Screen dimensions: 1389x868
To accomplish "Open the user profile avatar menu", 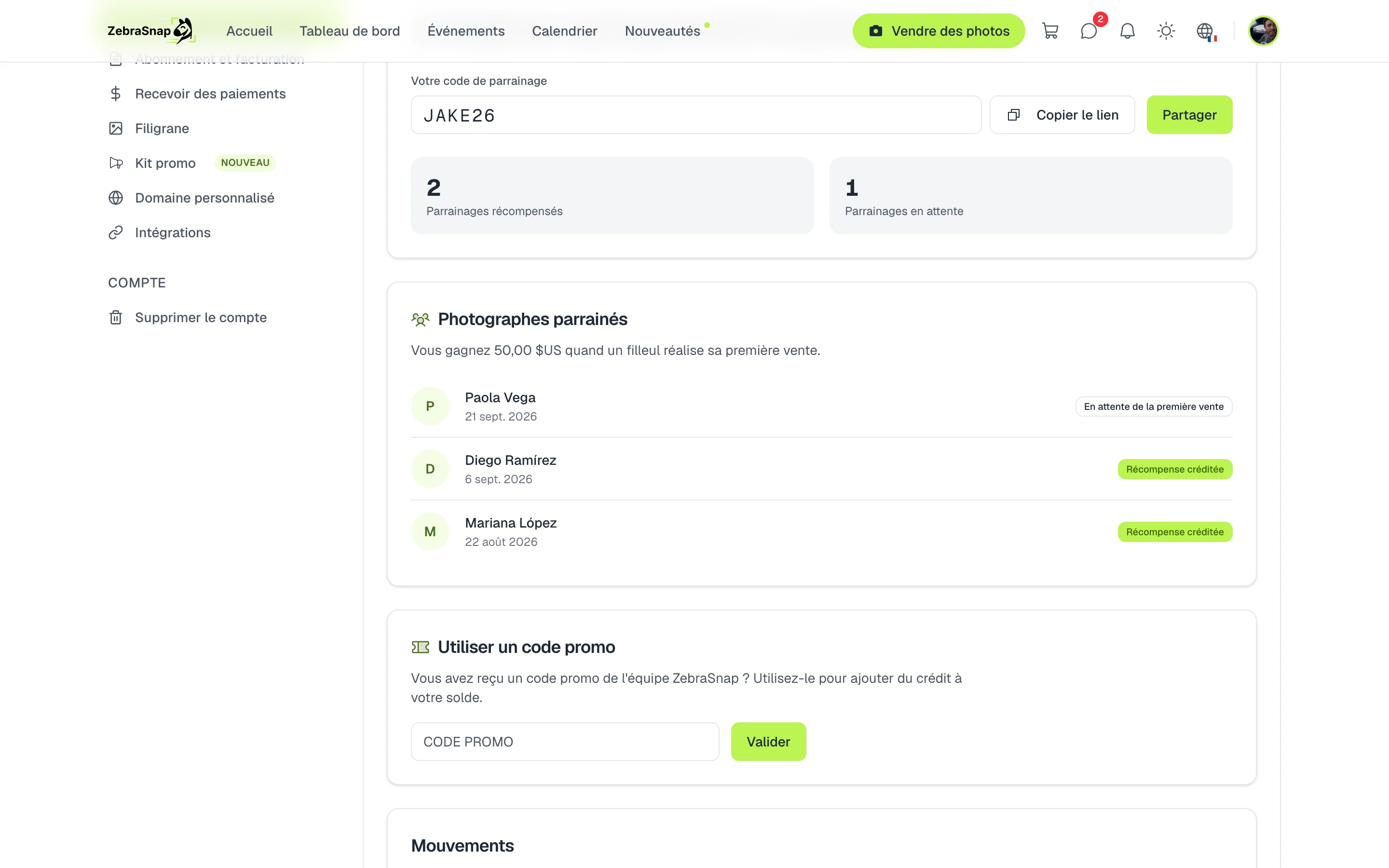I will pos(1263,31).
